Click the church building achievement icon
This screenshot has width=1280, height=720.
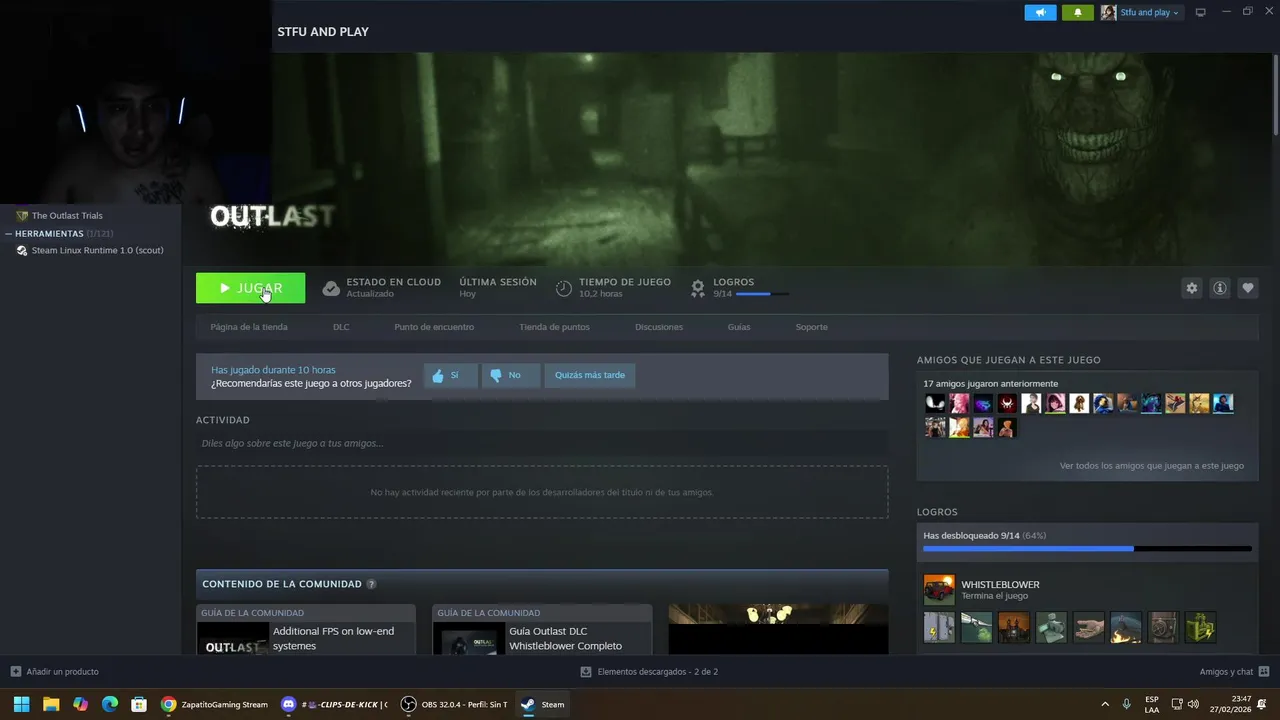(1014, 627)
